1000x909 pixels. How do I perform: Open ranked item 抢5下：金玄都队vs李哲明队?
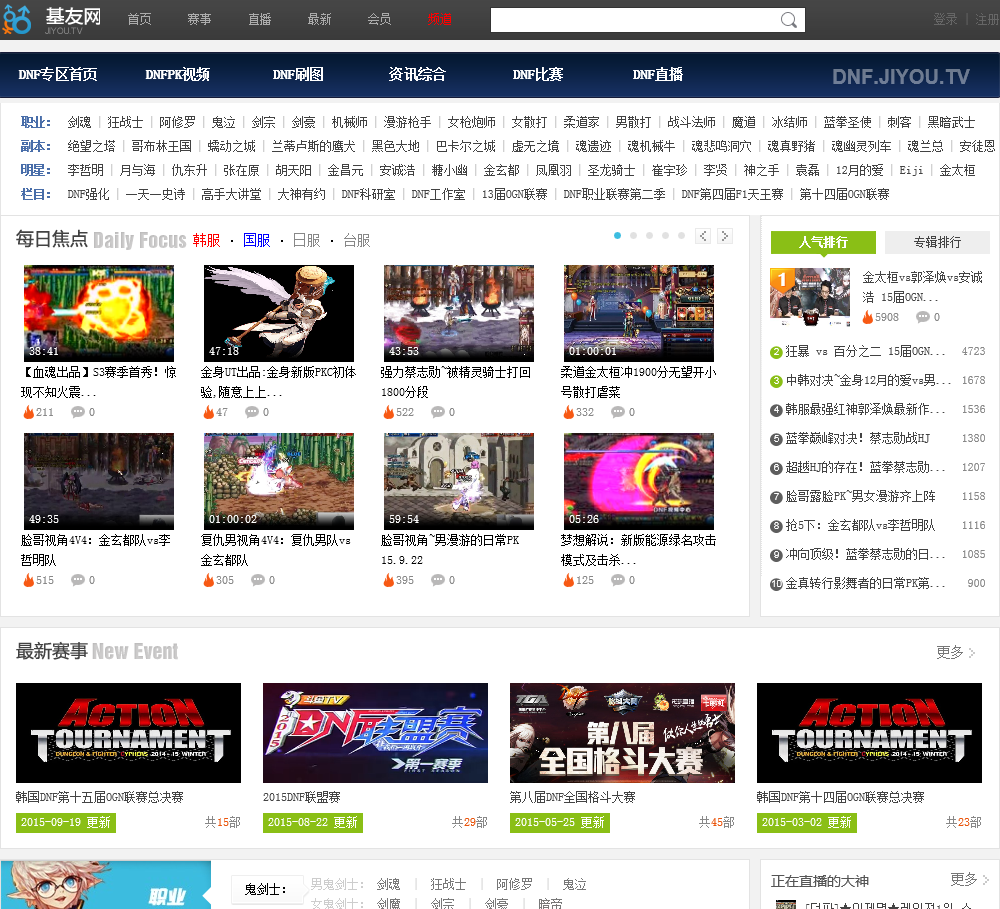pyautogui.click(x=860, y=525)
